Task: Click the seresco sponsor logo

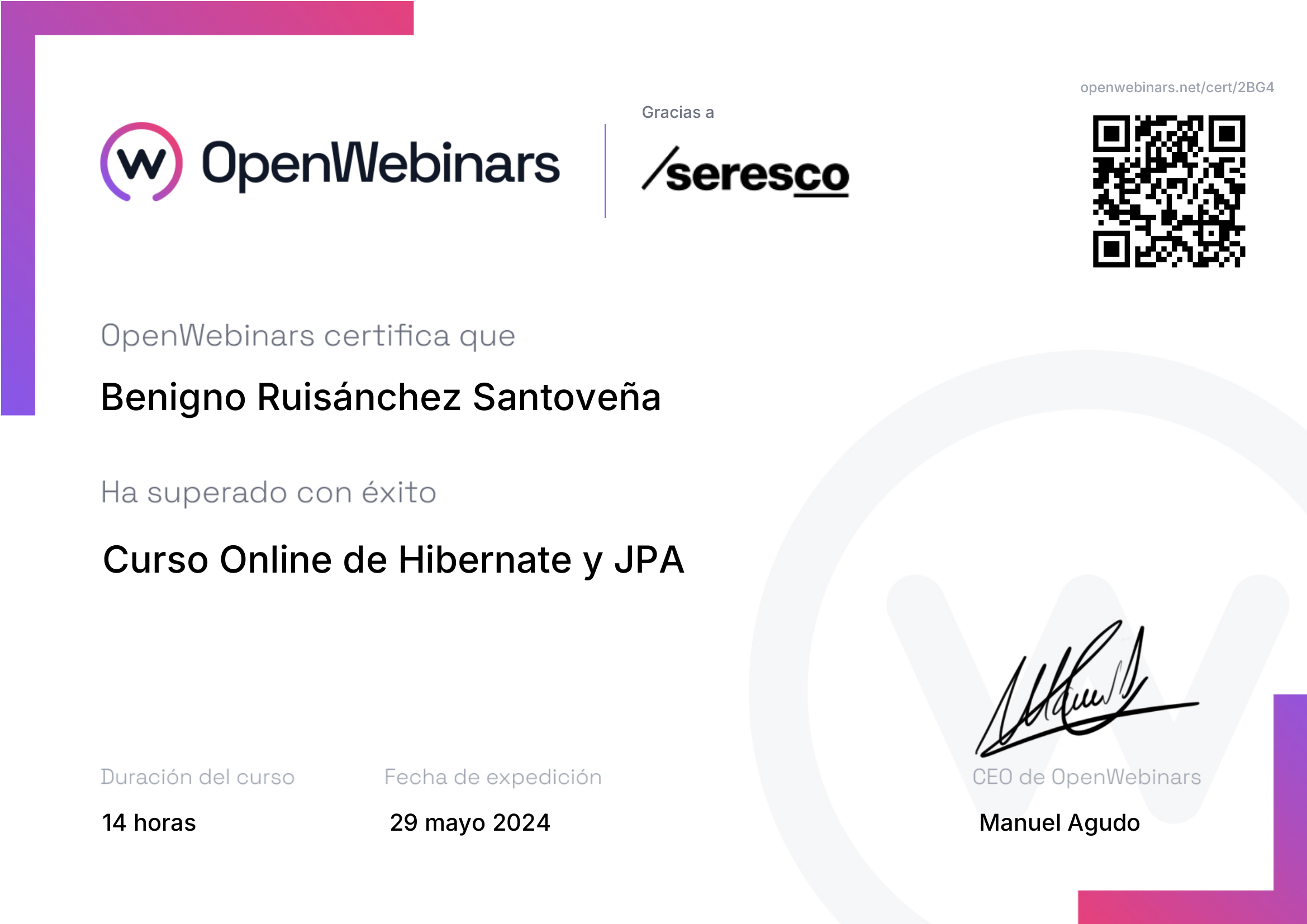Action: click(746, 173)
